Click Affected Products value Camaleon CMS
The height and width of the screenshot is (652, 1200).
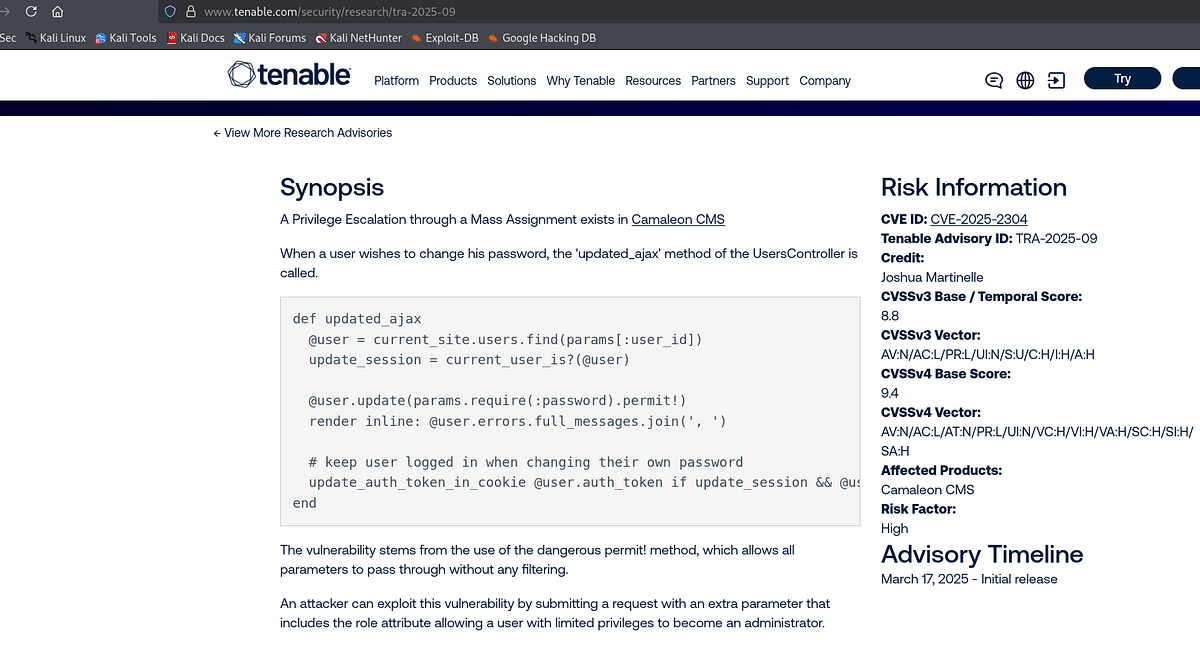(928, 490)
